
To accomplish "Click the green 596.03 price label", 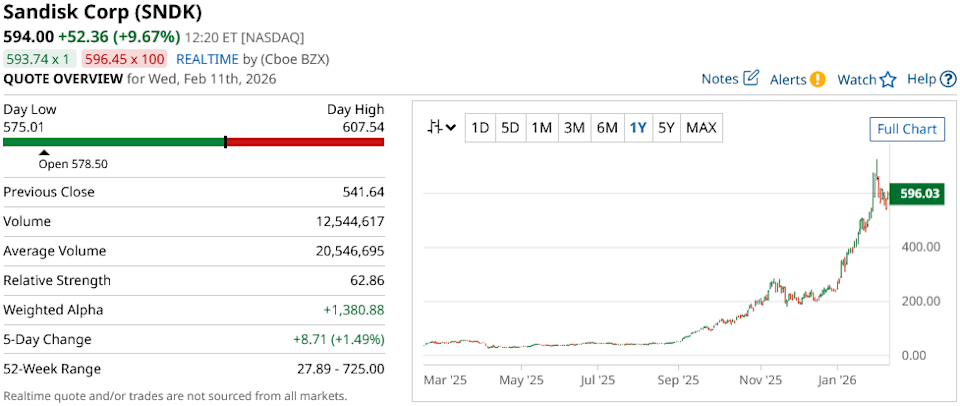I will 917,194.
